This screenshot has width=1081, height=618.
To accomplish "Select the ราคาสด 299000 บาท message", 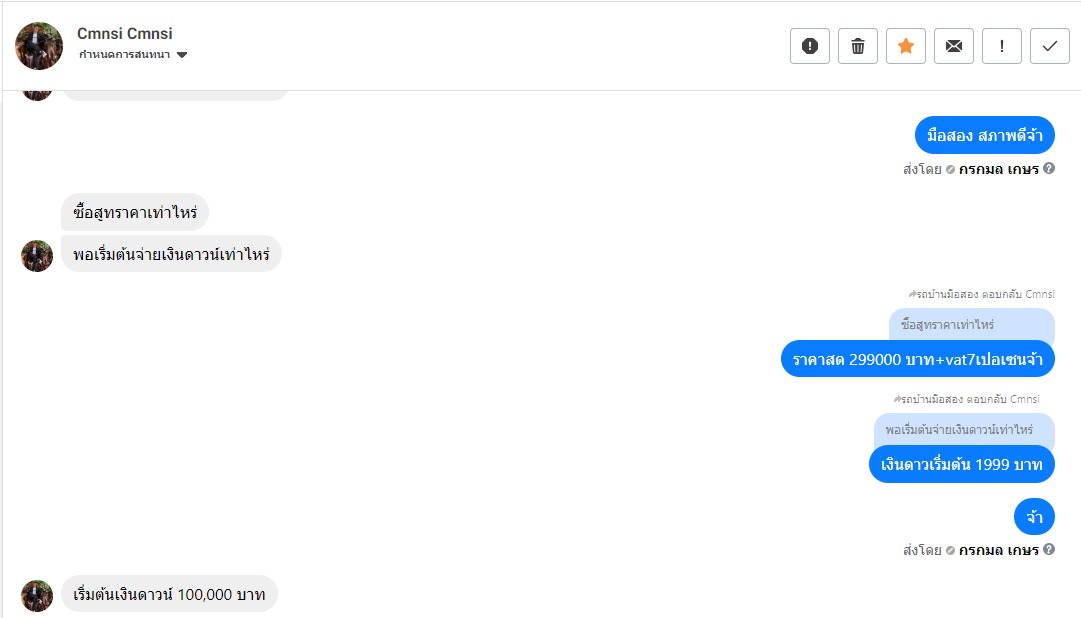I will tap(917, 359).
